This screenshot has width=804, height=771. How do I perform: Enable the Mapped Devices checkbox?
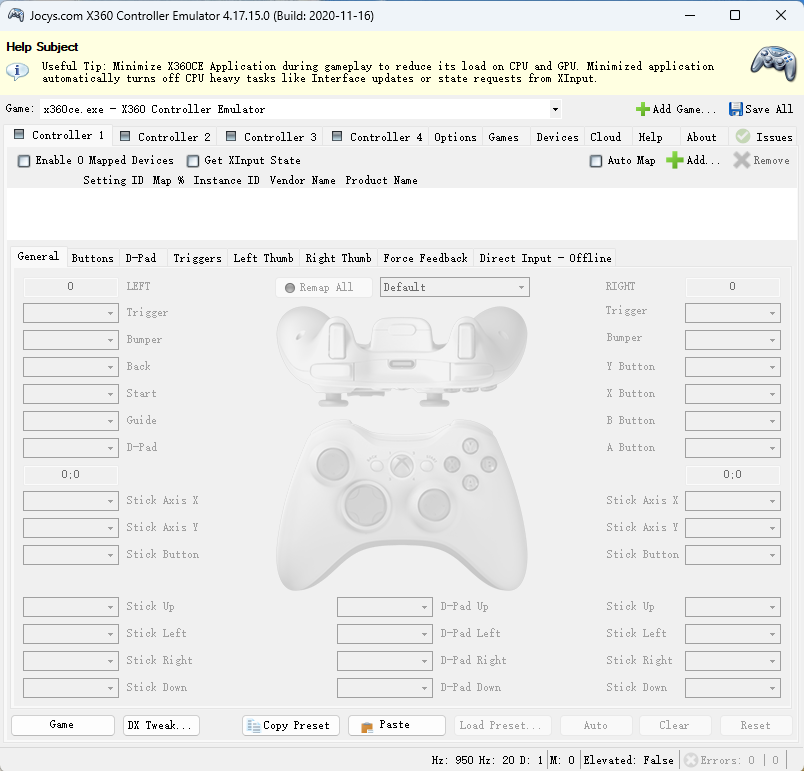point(23,160)
